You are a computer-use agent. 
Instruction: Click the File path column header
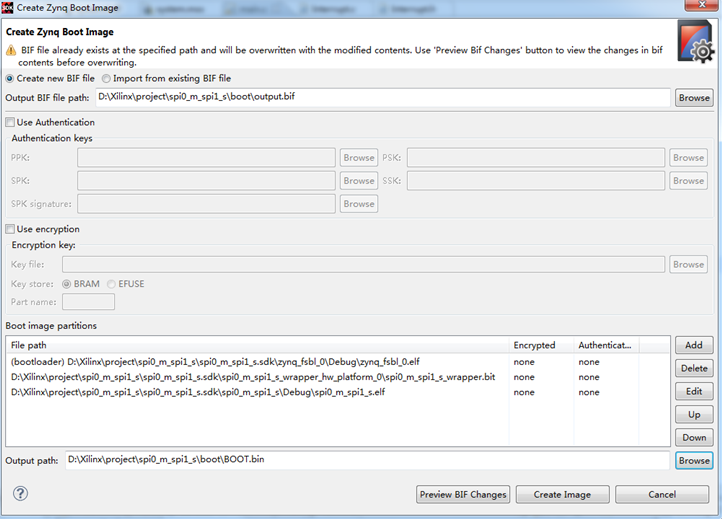257,345
